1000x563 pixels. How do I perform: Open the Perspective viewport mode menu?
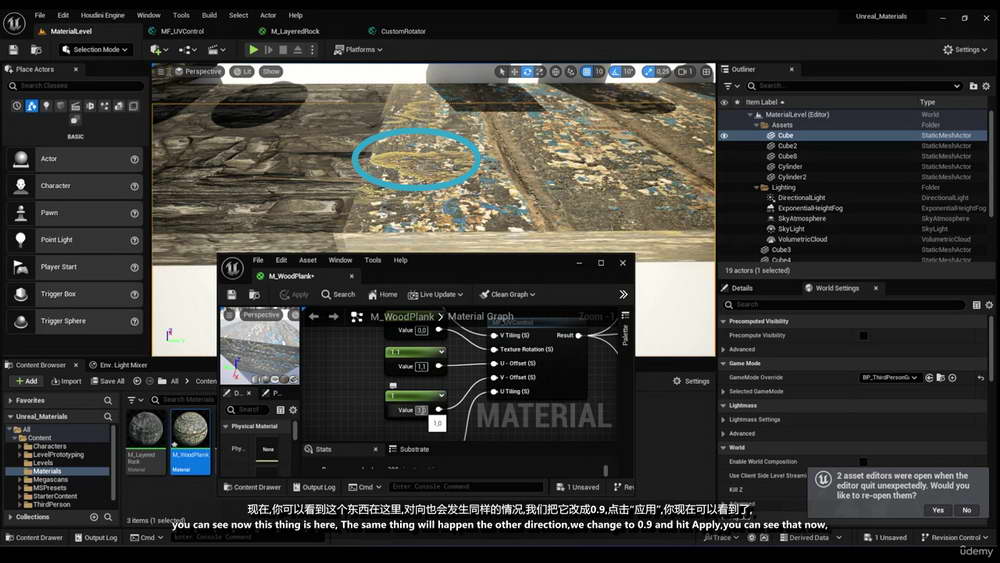click(x=198, y=71)
